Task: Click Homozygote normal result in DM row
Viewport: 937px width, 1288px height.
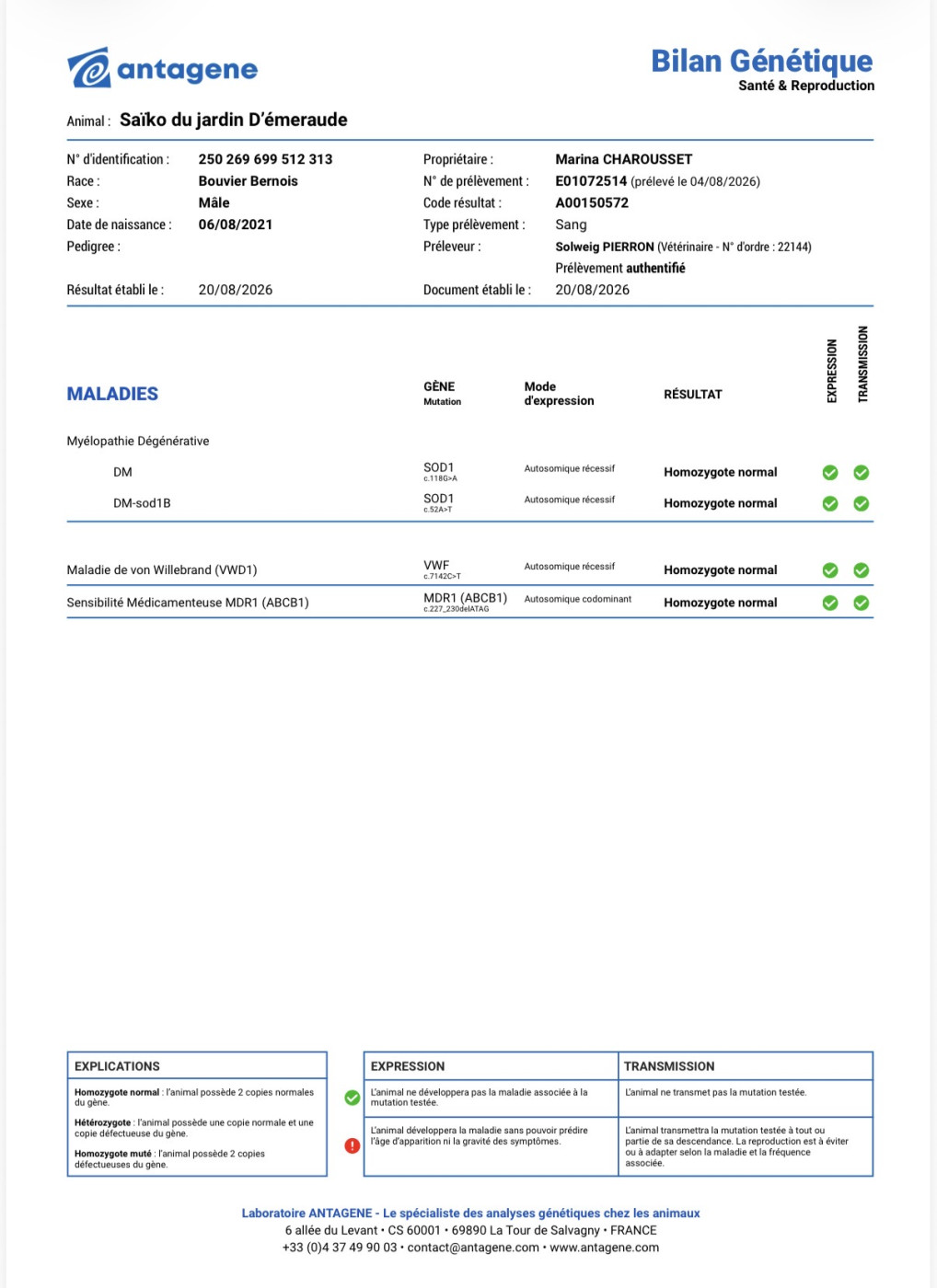Action: tap(721, 472)
